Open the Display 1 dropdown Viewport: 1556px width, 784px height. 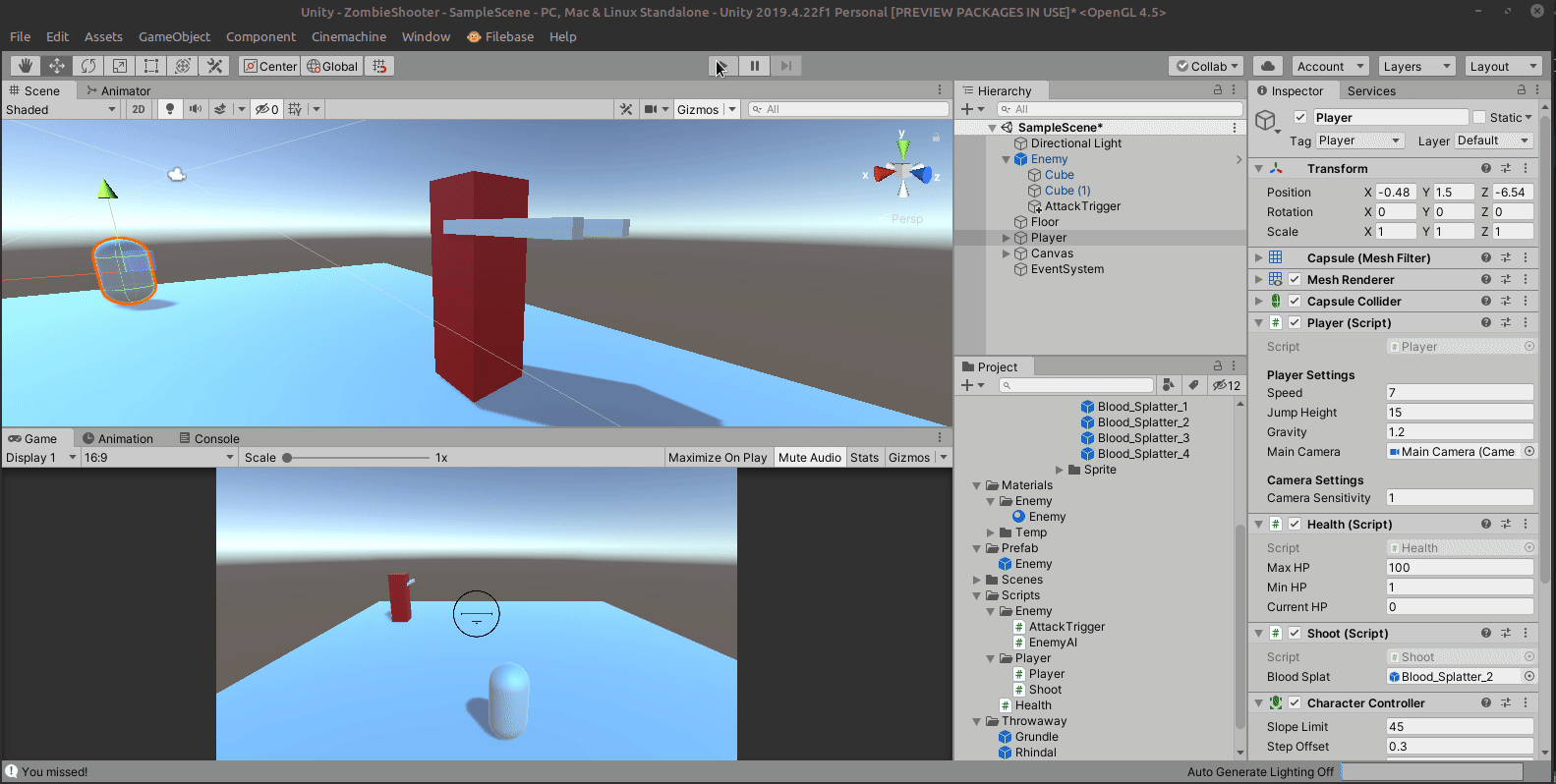pos(41,457)
